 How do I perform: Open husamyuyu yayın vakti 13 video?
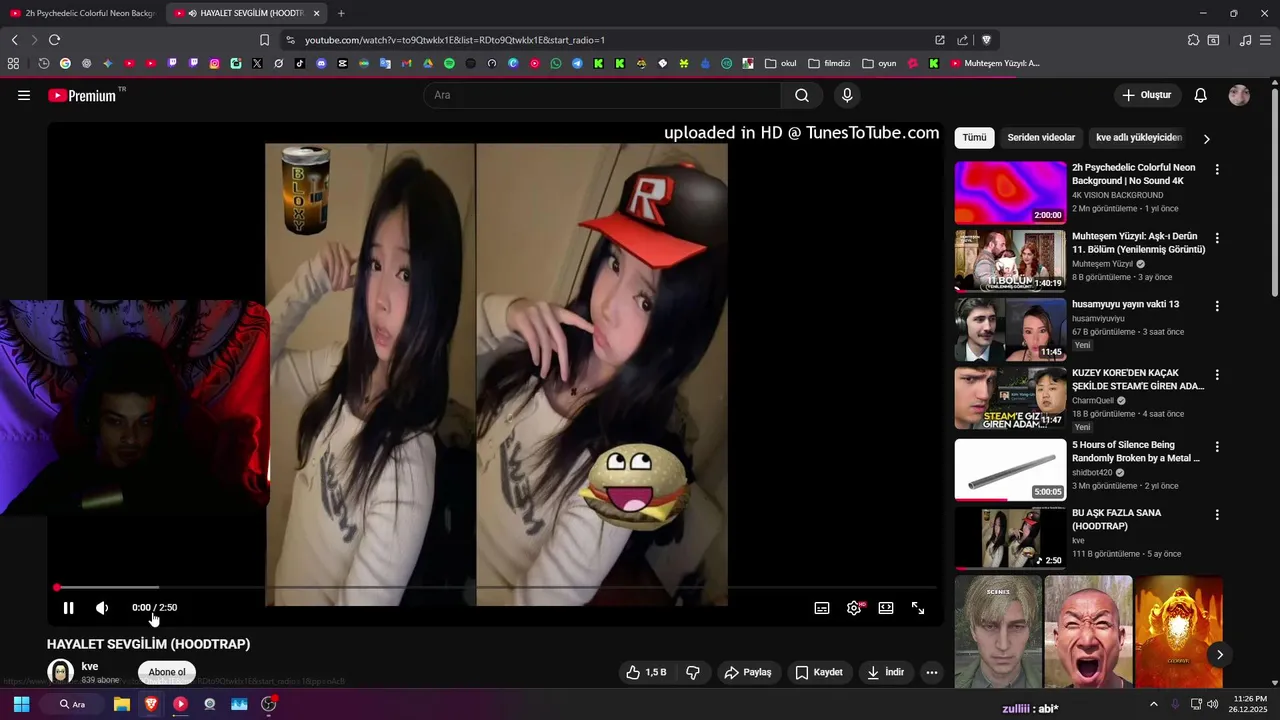click(1125, 304)
